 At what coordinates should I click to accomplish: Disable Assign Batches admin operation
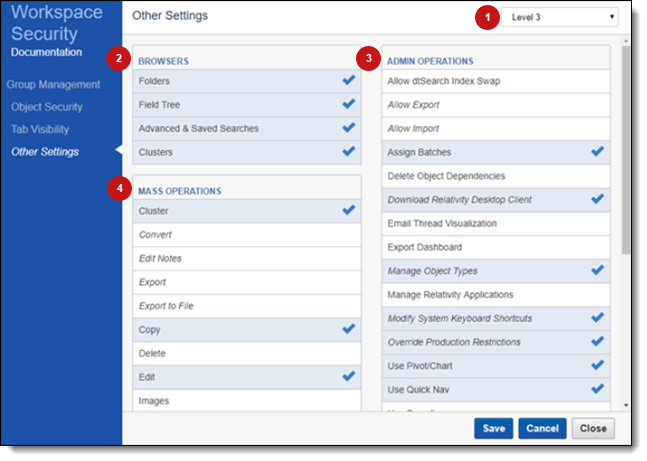click(496, 152)
